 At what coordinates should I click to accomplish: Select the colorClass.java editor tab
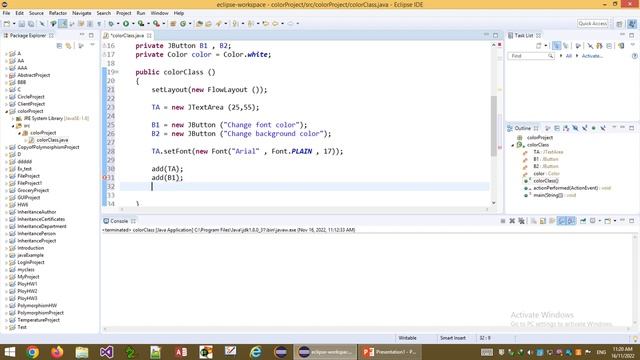(x=126, y=36)
